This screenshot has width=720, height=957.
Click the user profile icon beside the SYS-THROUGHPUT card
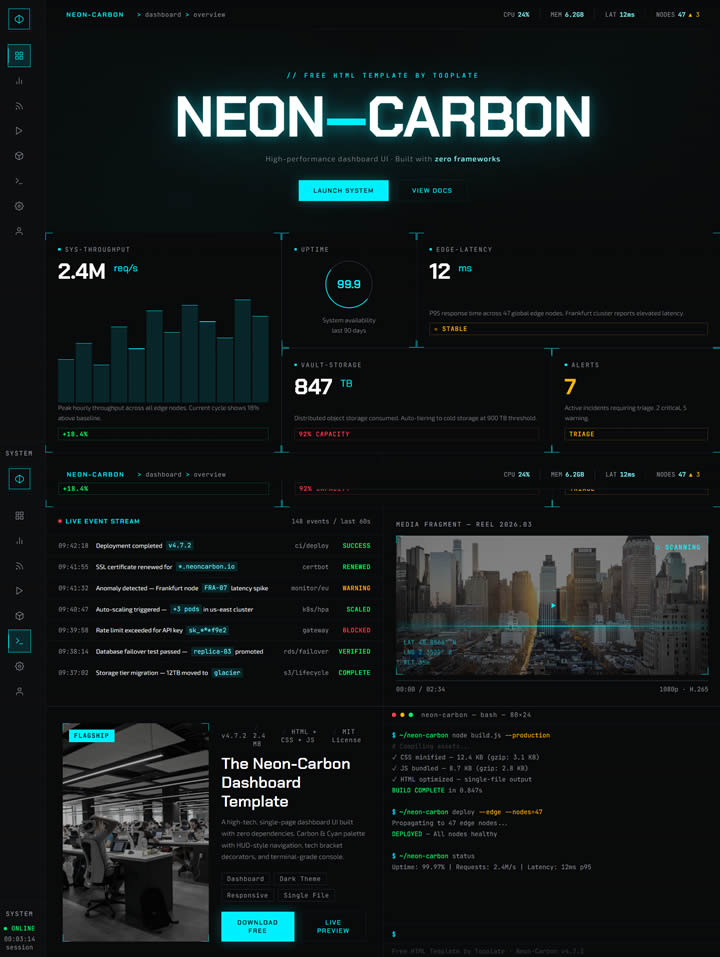click(x=19, y=231)
